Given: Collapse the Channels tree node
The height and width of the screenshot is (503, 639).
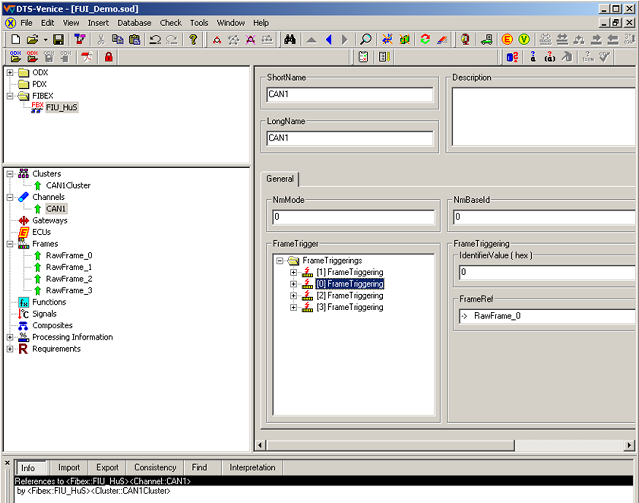Looking at the screenshot, I should (10, 197).
